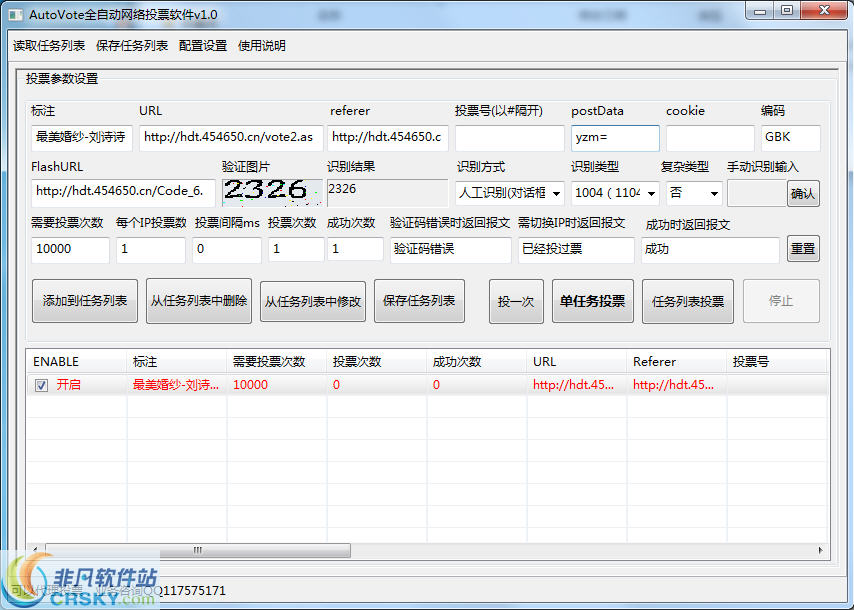Click the 成功时返回报文 field
The image size is (854, 610).
[x=710, y=250]
